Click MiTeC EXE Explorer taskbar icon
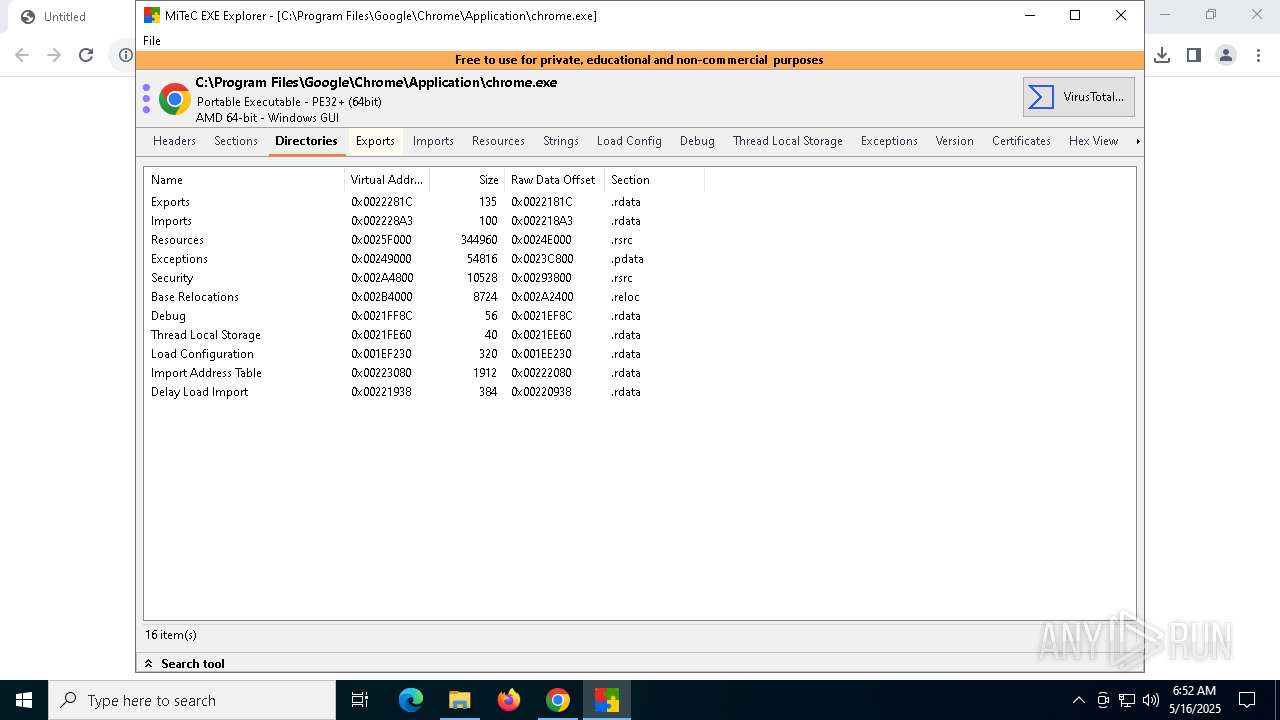 (607, 700)
